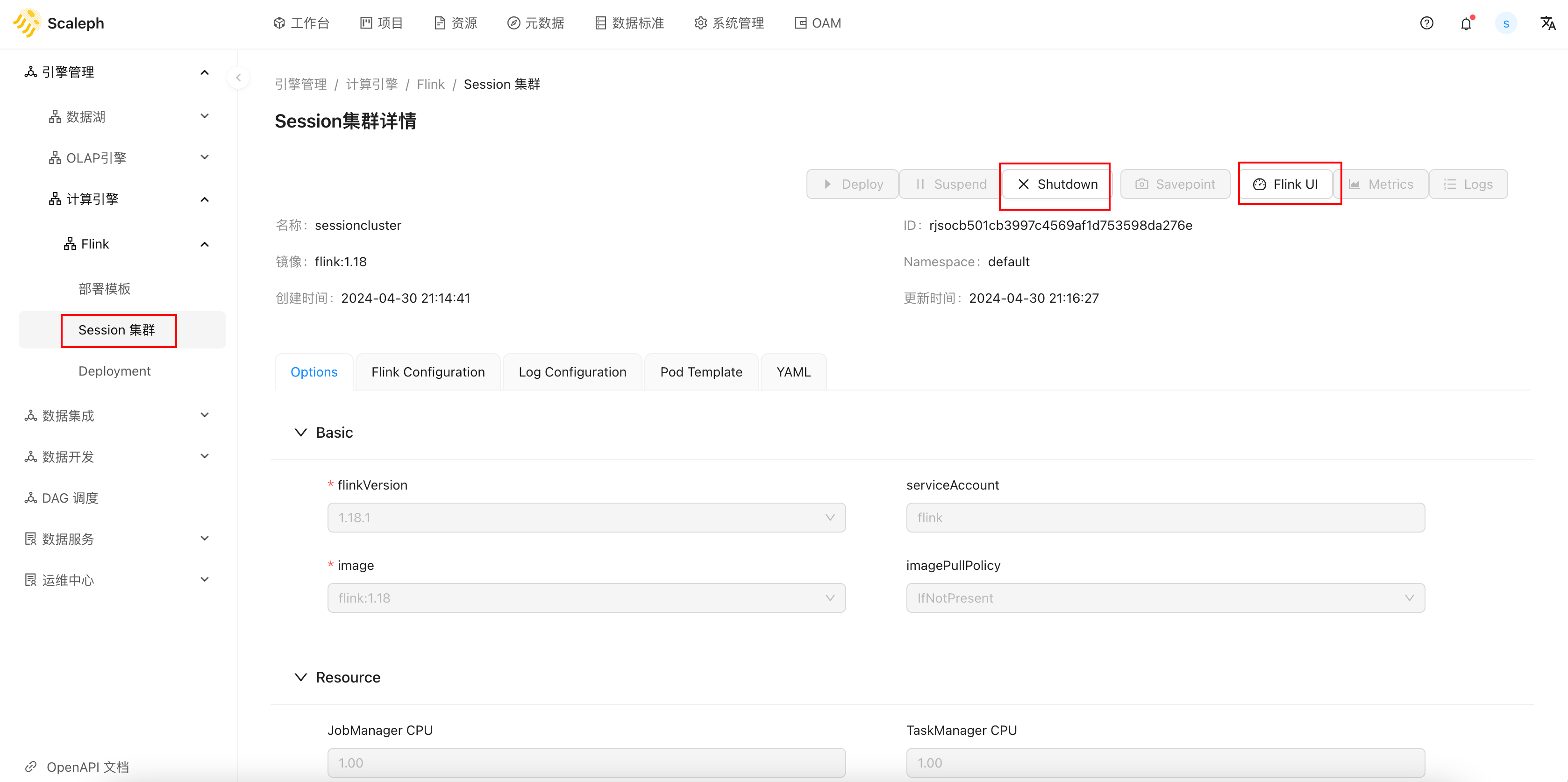Open OAM in top navigation
The width and height of the screenshot is (1568, 782).
point(818,23)
